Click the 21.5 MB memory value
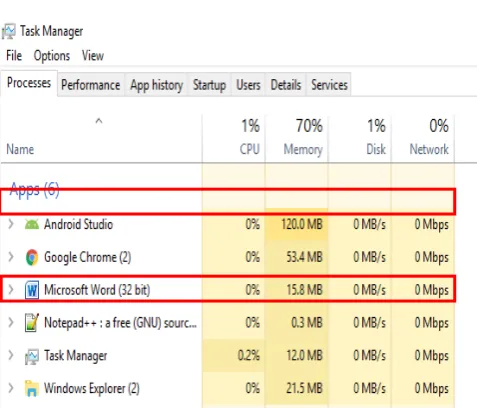The width and height of the screenshot is (477, 408). pos(305,389)
